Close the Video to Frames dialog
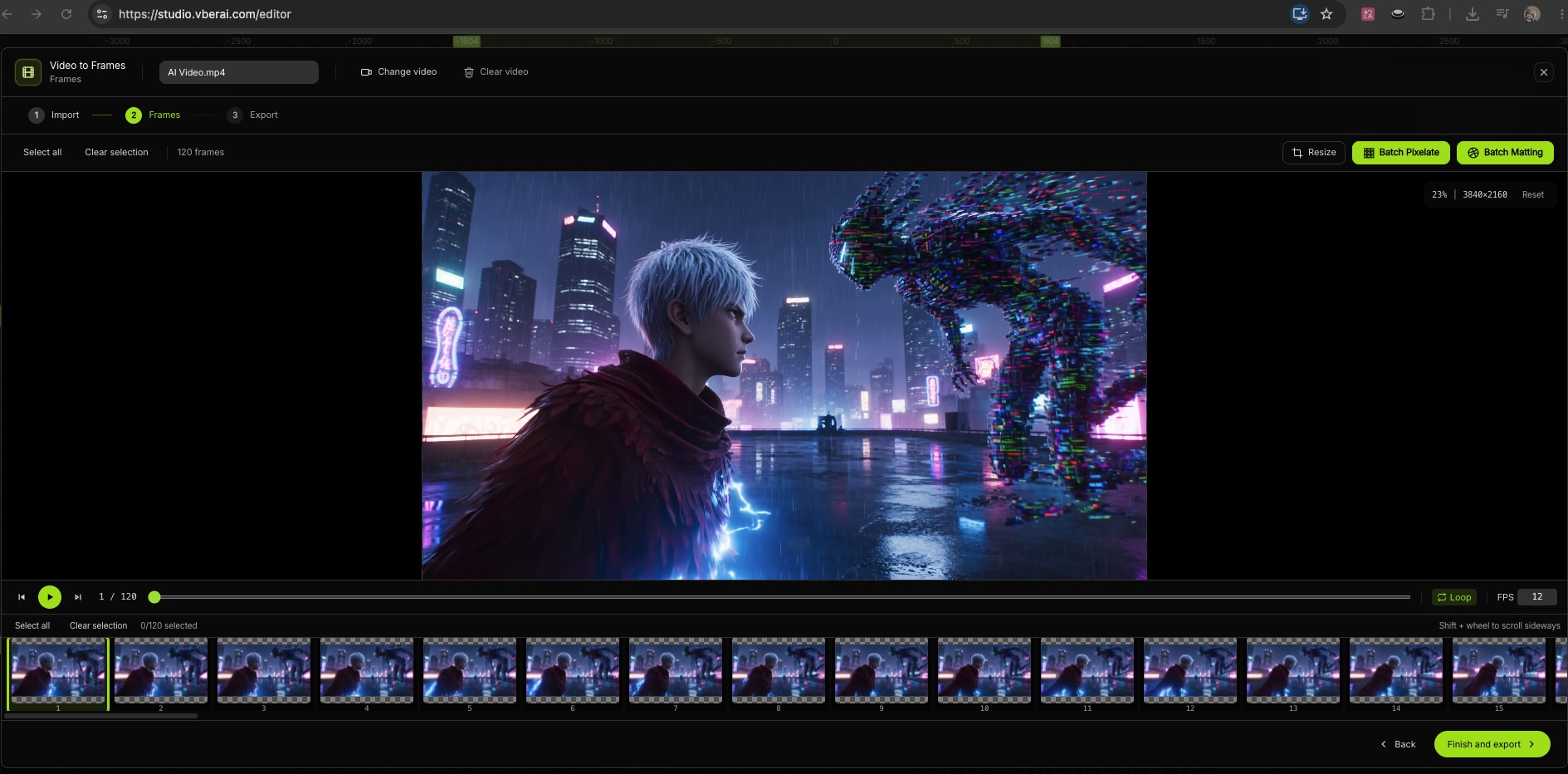This screenshot has width=1568, height=774. [1544, 72]
